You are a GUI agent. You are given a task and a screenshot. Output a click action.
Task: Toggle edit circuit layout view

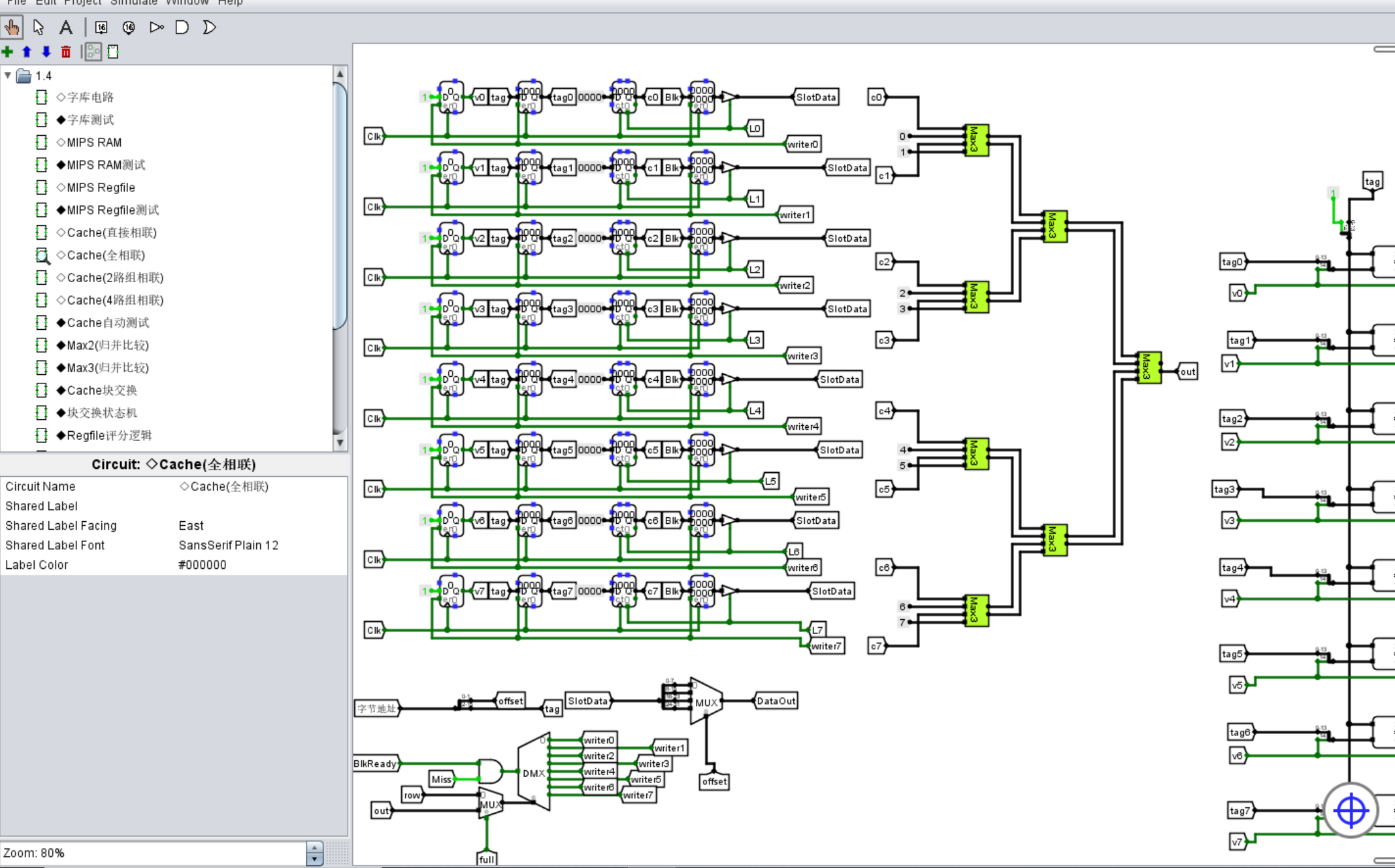(x=93, y=52)
